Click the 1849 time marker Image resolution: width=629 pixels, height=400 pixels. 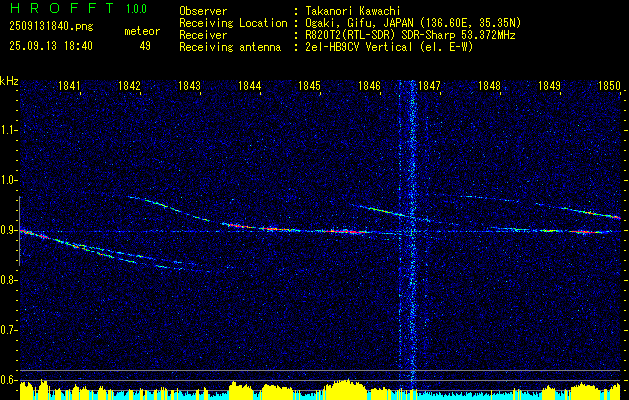(549, 86)
